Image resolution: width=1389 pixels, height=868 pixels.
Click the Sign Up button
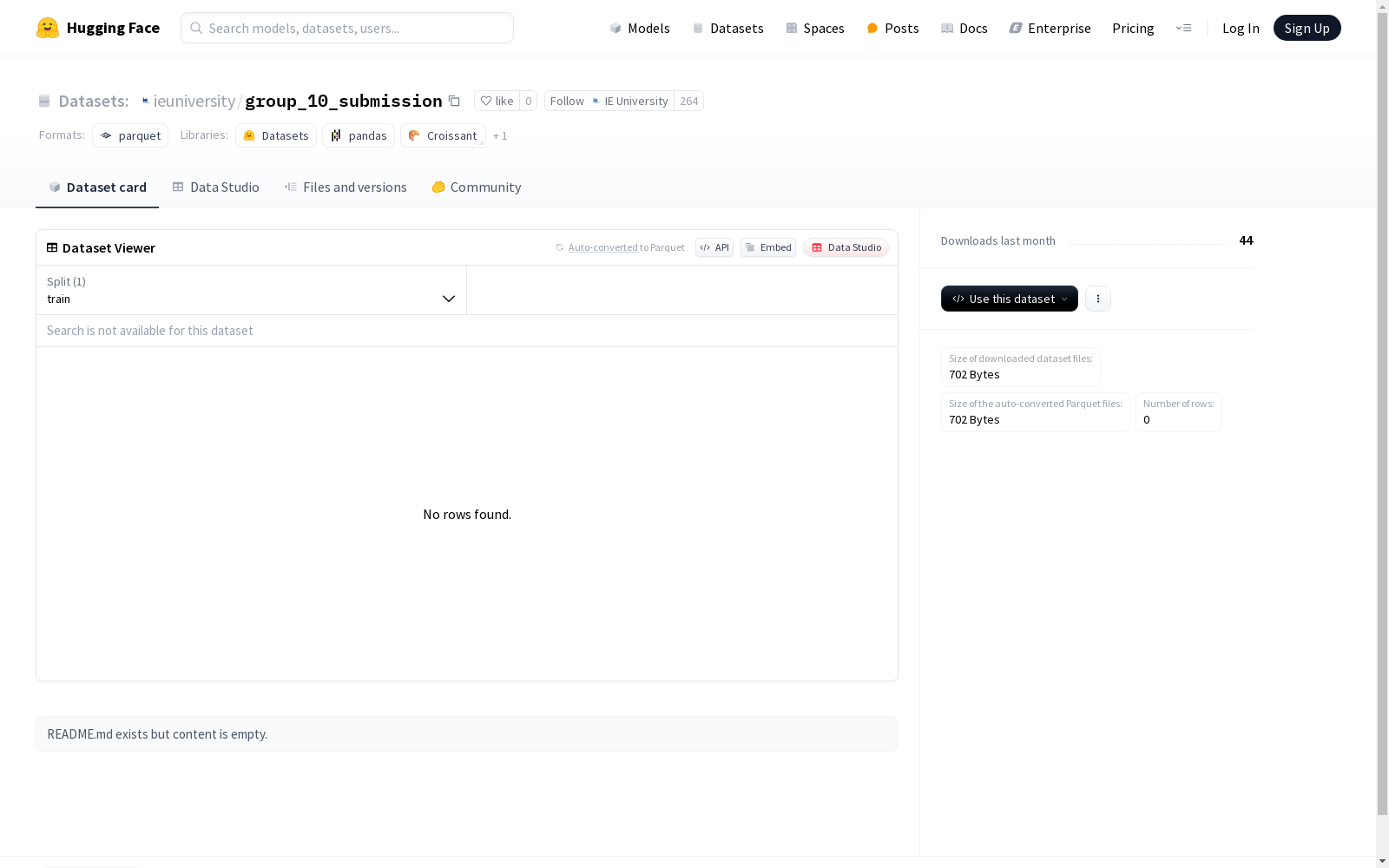click(1307, 28)
